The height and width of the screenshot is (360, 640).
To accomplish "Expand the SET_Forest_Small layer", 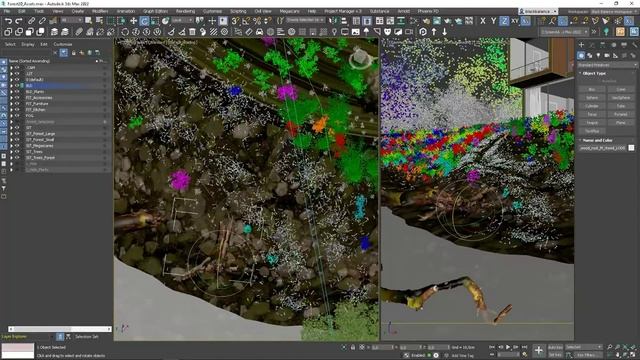I will click(11, 140).
